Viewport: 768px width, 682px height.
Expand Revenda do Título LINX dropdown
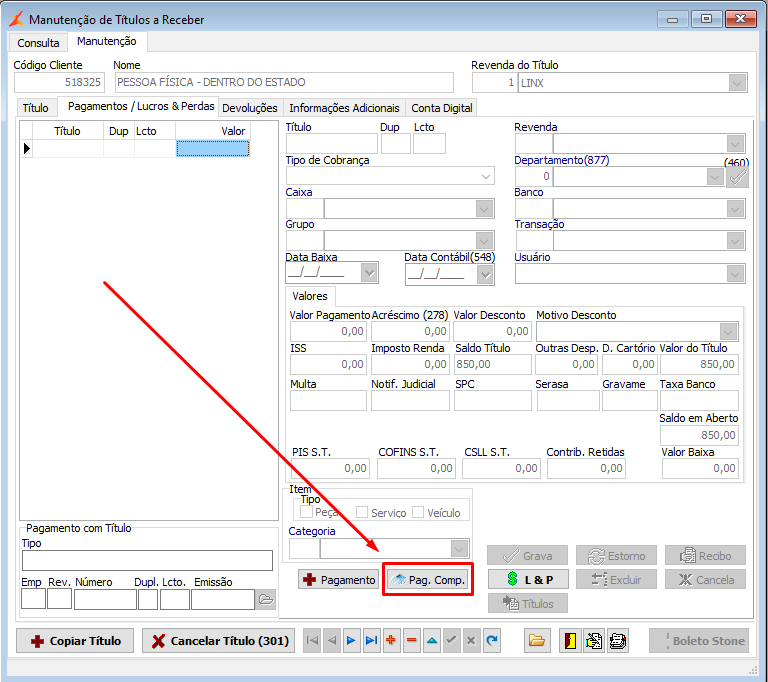click(737, 83)
